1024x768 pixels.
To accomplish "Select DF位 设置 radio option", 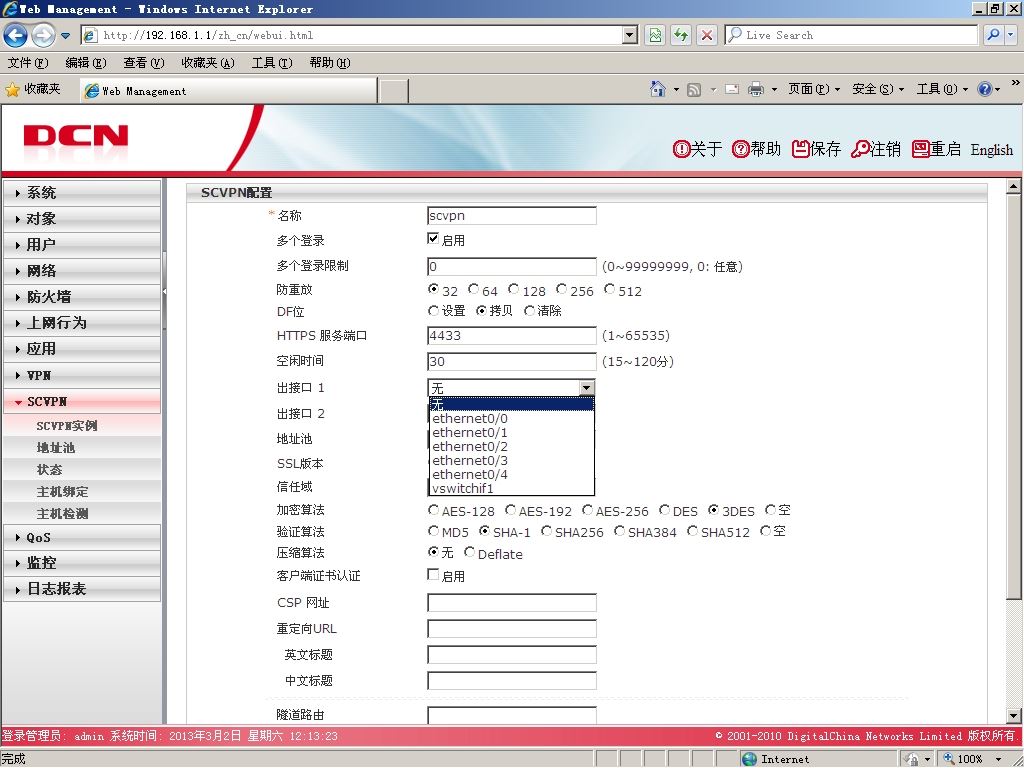I will click(433, 311).
